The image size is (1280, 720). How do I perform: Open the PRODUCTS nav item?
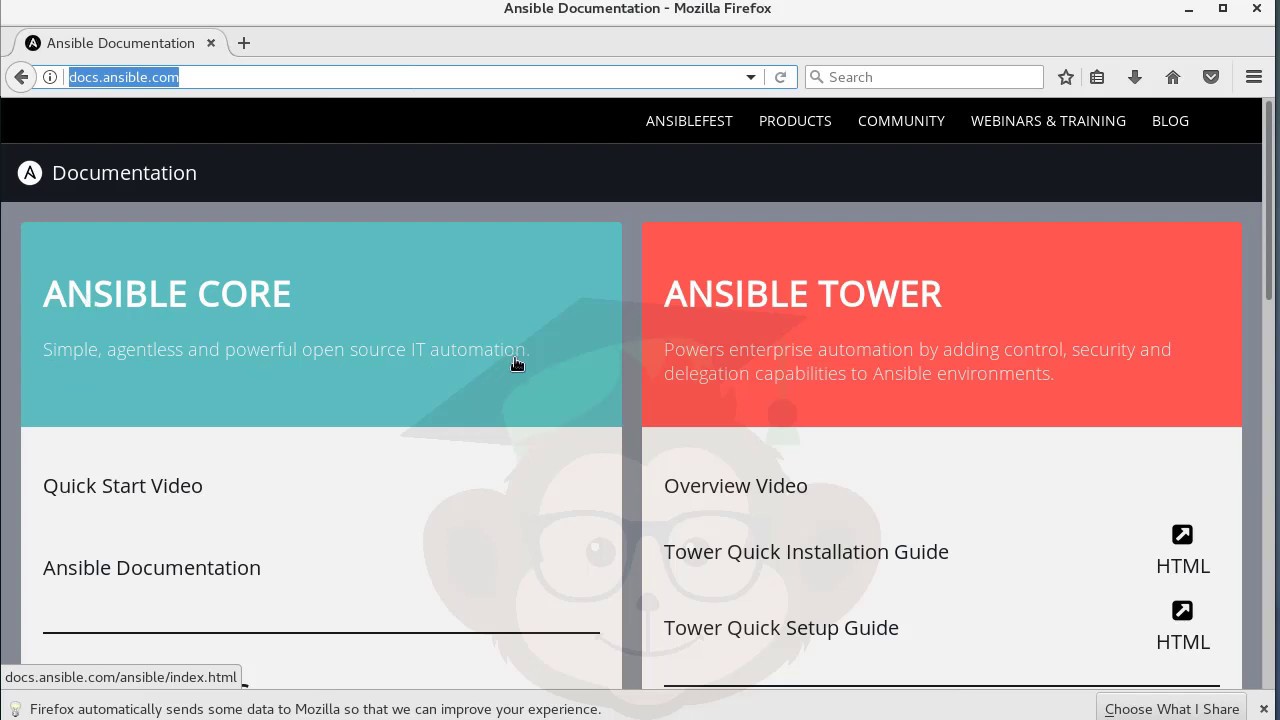[795, 121]
